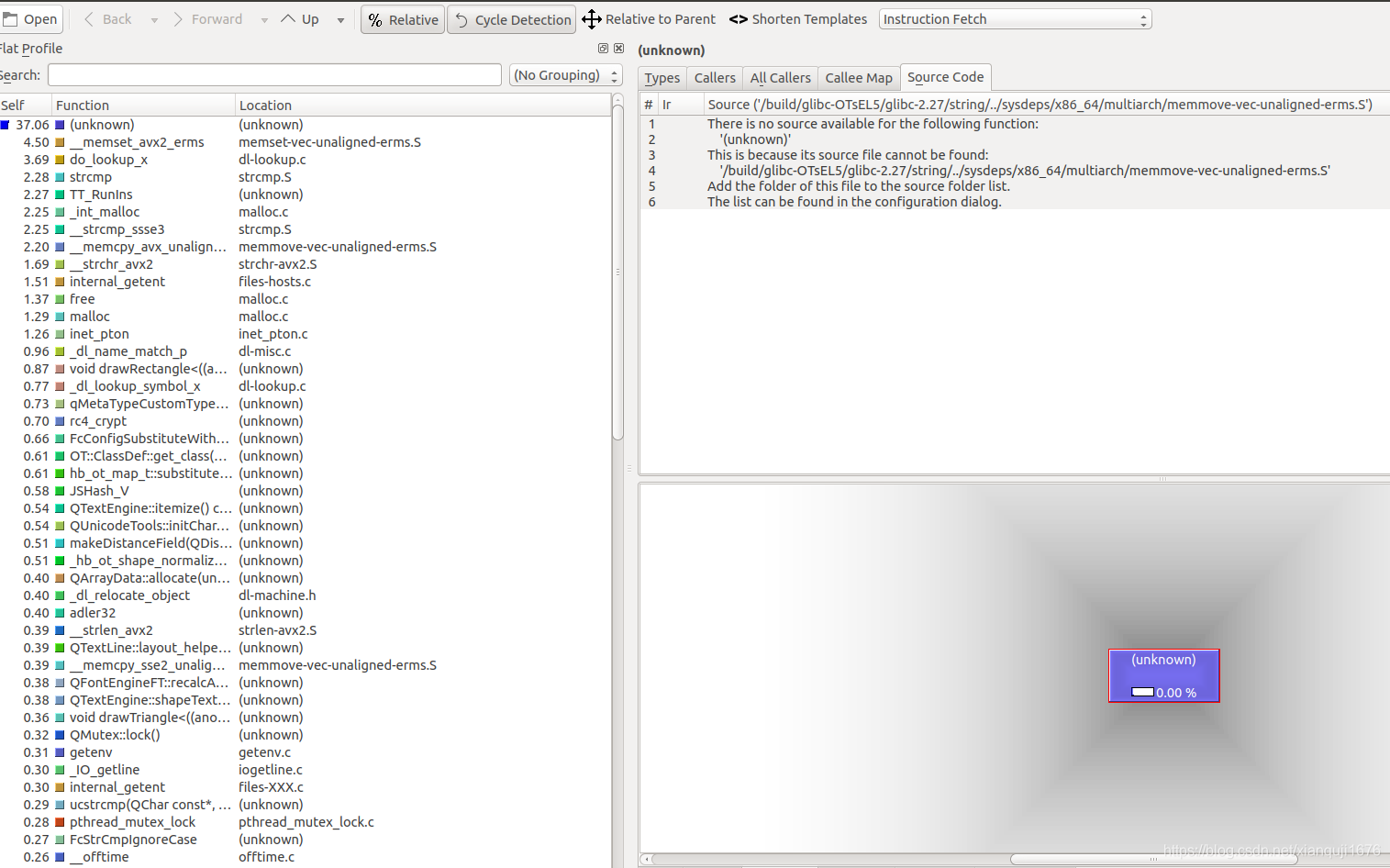Select the (unknown) 37.06 function row
1390x868 pixels.
pos(305,125)
